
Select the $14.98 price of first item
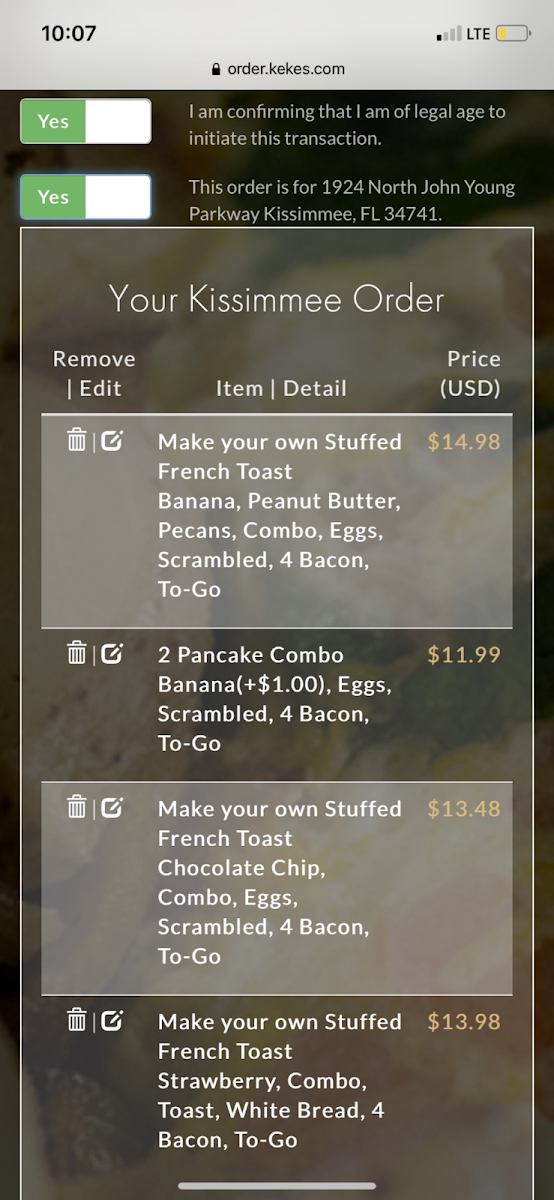[463, 442]
